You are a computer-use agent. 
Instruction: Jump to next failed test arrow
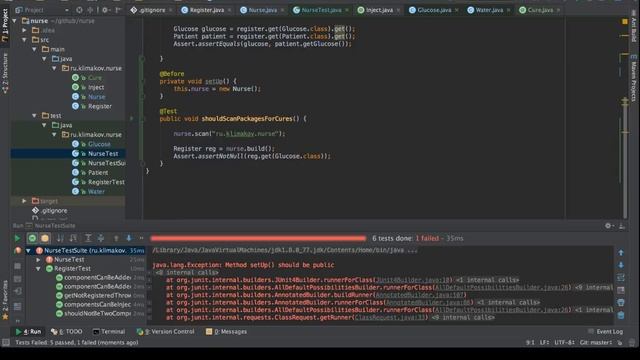tap(129, 238)
